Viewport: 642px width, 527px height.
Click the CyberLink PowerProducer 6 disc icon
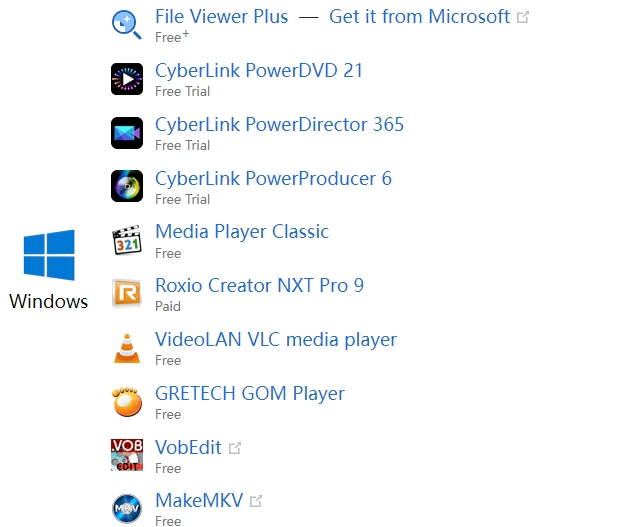pos(127,186)
